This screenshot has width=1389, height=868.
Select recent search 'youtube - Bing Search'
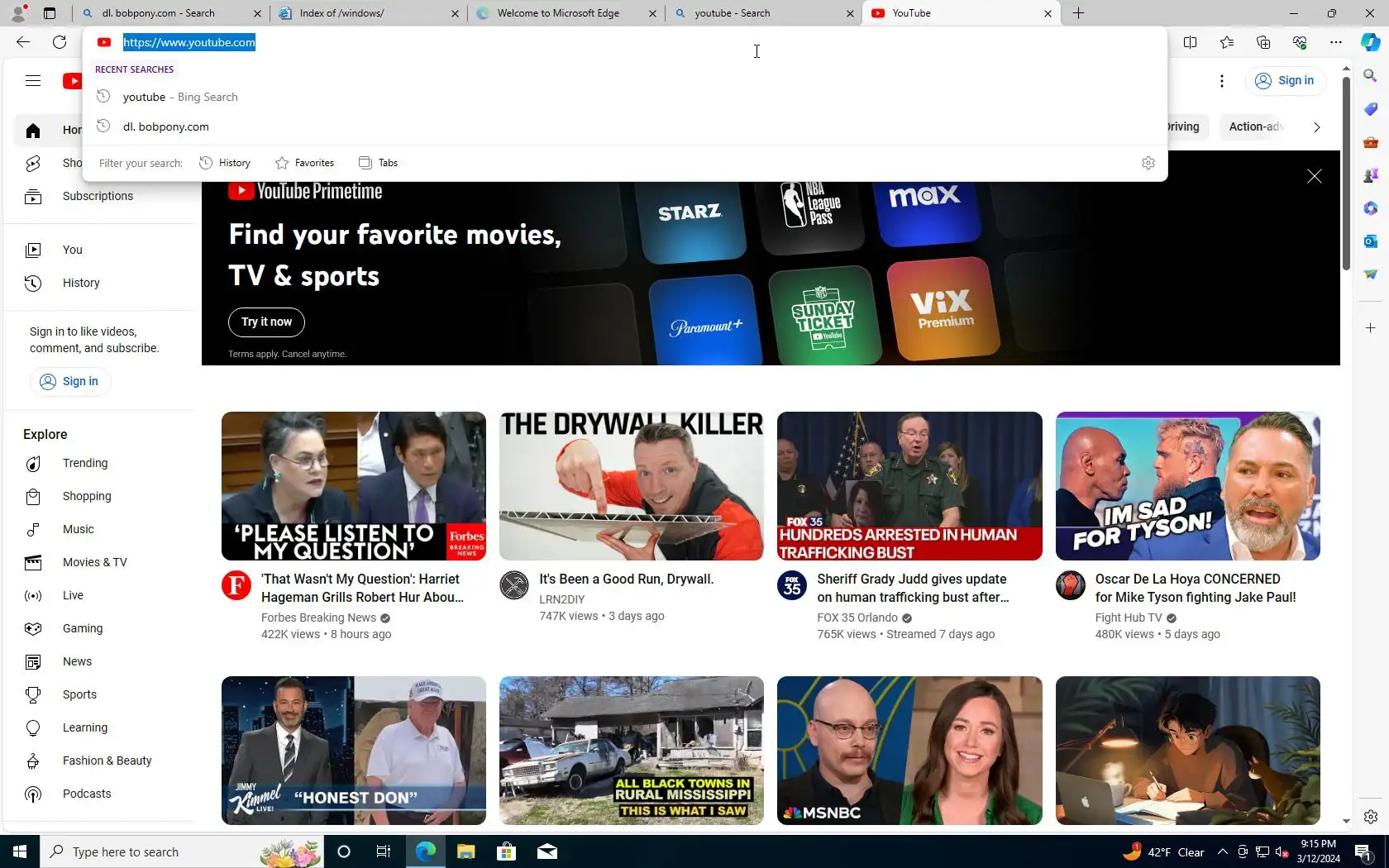(624, 97)
